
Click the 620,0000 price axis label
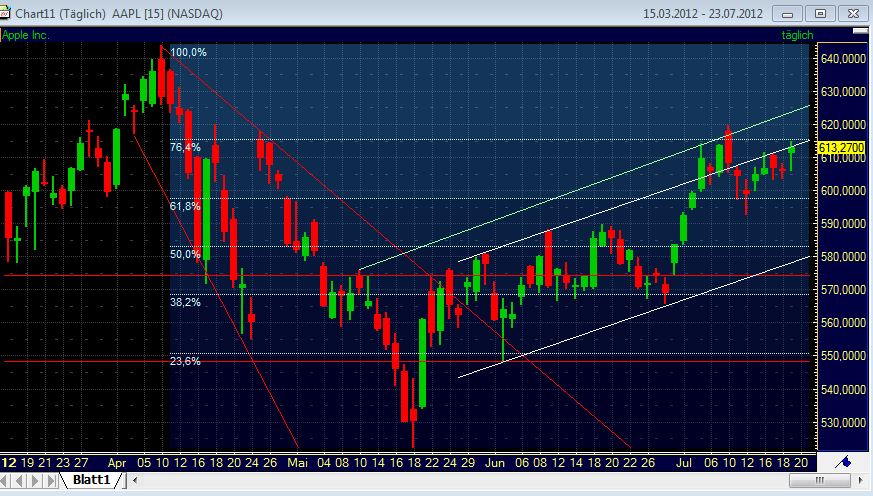pos(843,125)
